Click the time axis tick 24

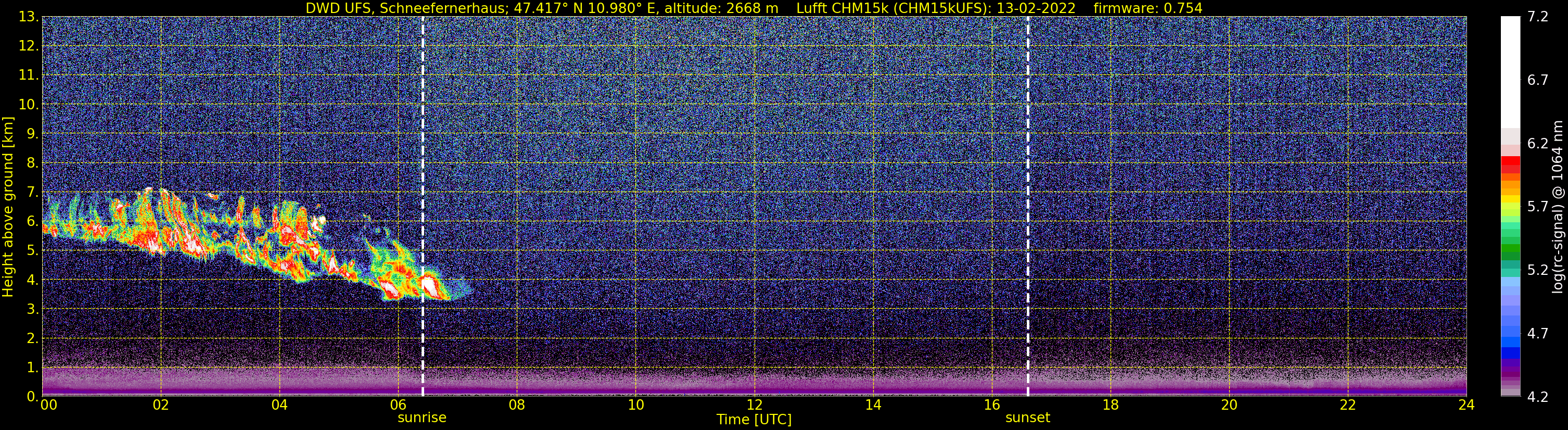tap(1467, 405)
